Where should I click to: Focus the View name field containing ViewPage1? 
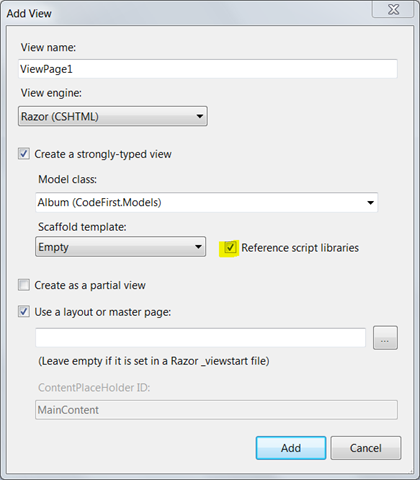point(208,69)
